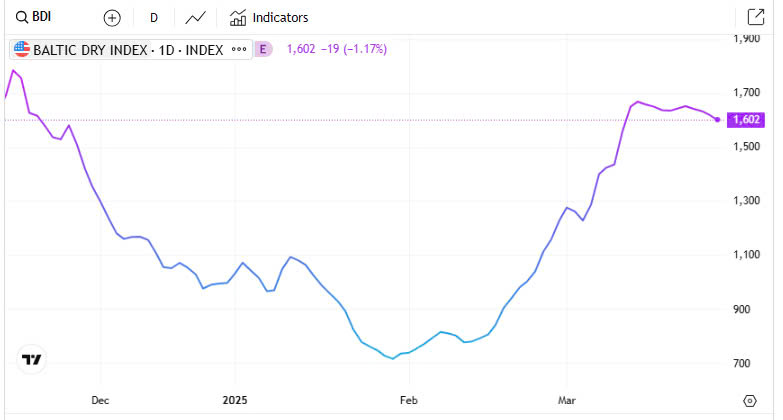Click the Mar label on time axis
Screen dimensions: 783x420
567,400
